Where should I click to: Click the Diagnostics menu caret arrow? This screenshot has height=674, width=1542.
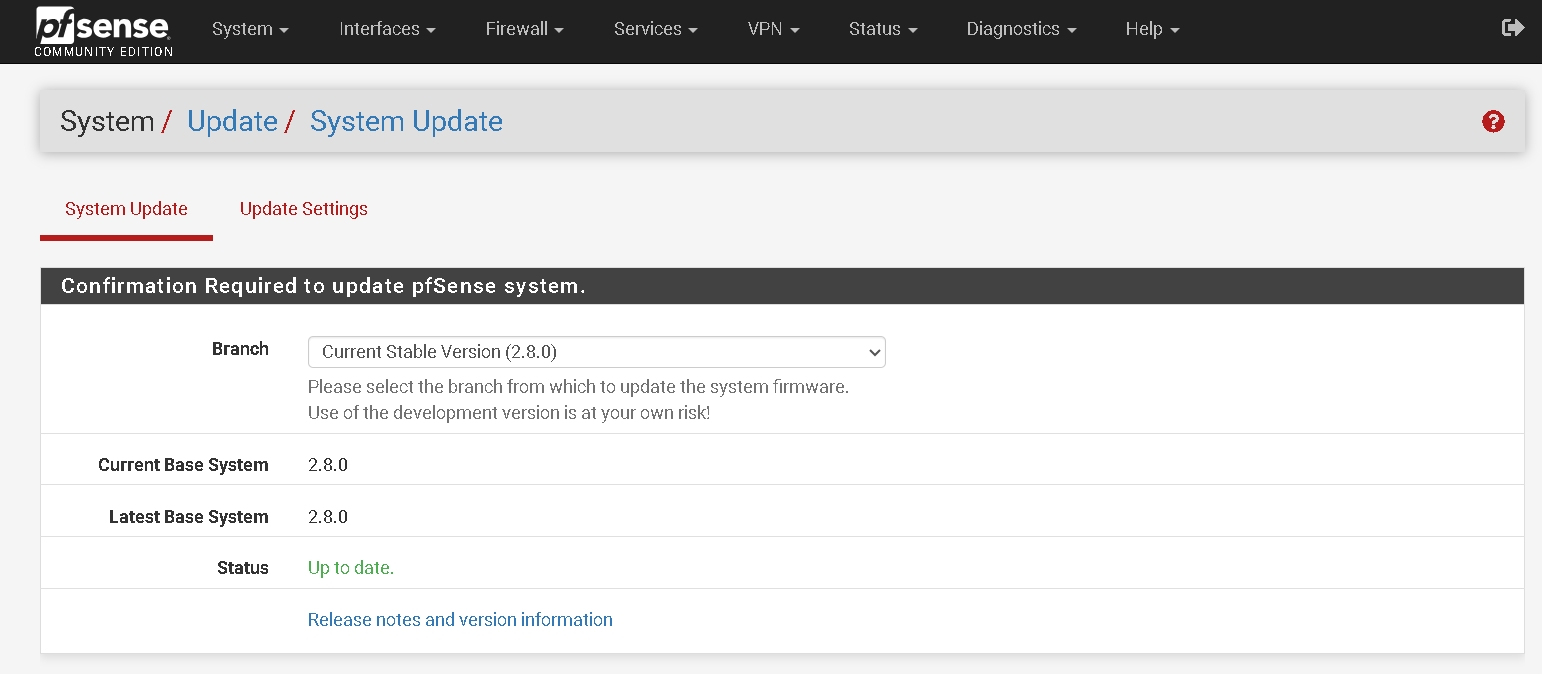tap(1072, 31)
